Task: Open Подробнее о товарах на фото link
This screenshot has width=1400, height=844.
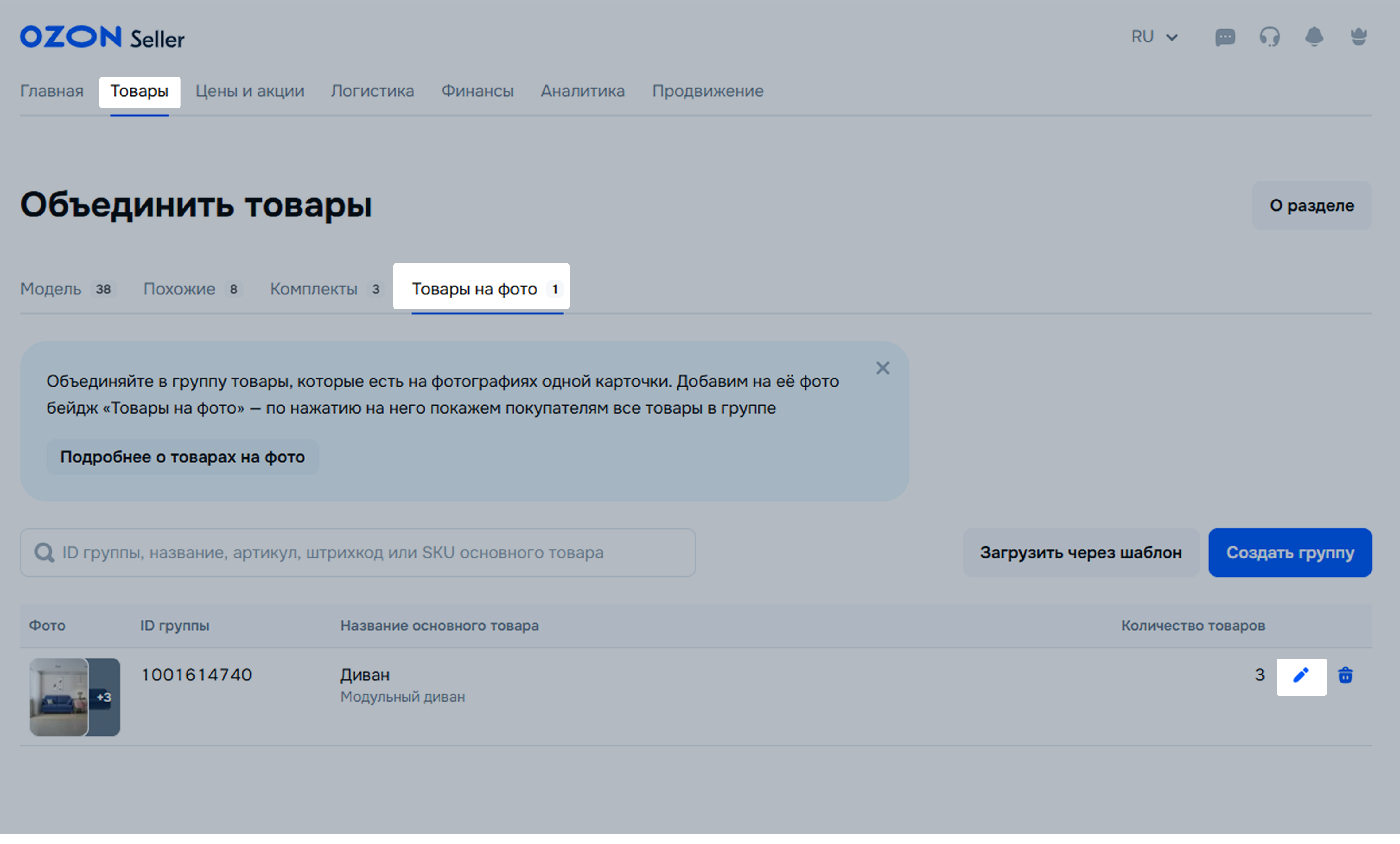Action: pyautogui.click(x=182, y=457)
